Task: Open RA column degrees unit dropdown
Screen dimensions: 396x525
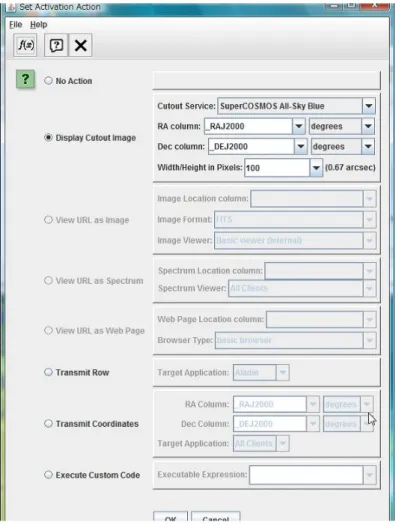Action: tap(368, 126)
